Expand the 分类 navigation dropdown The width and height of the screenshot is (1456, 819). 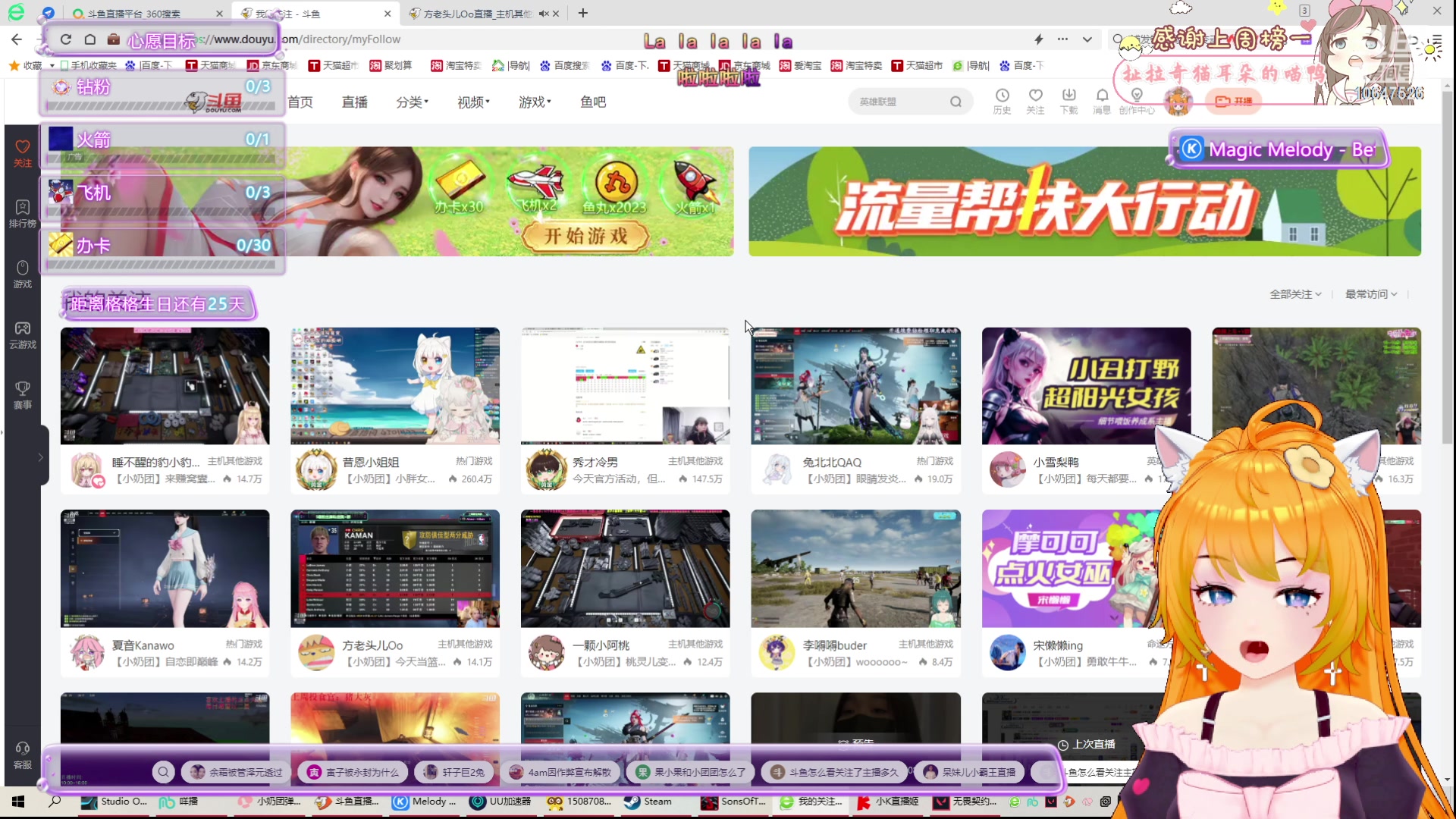point(412,102)
